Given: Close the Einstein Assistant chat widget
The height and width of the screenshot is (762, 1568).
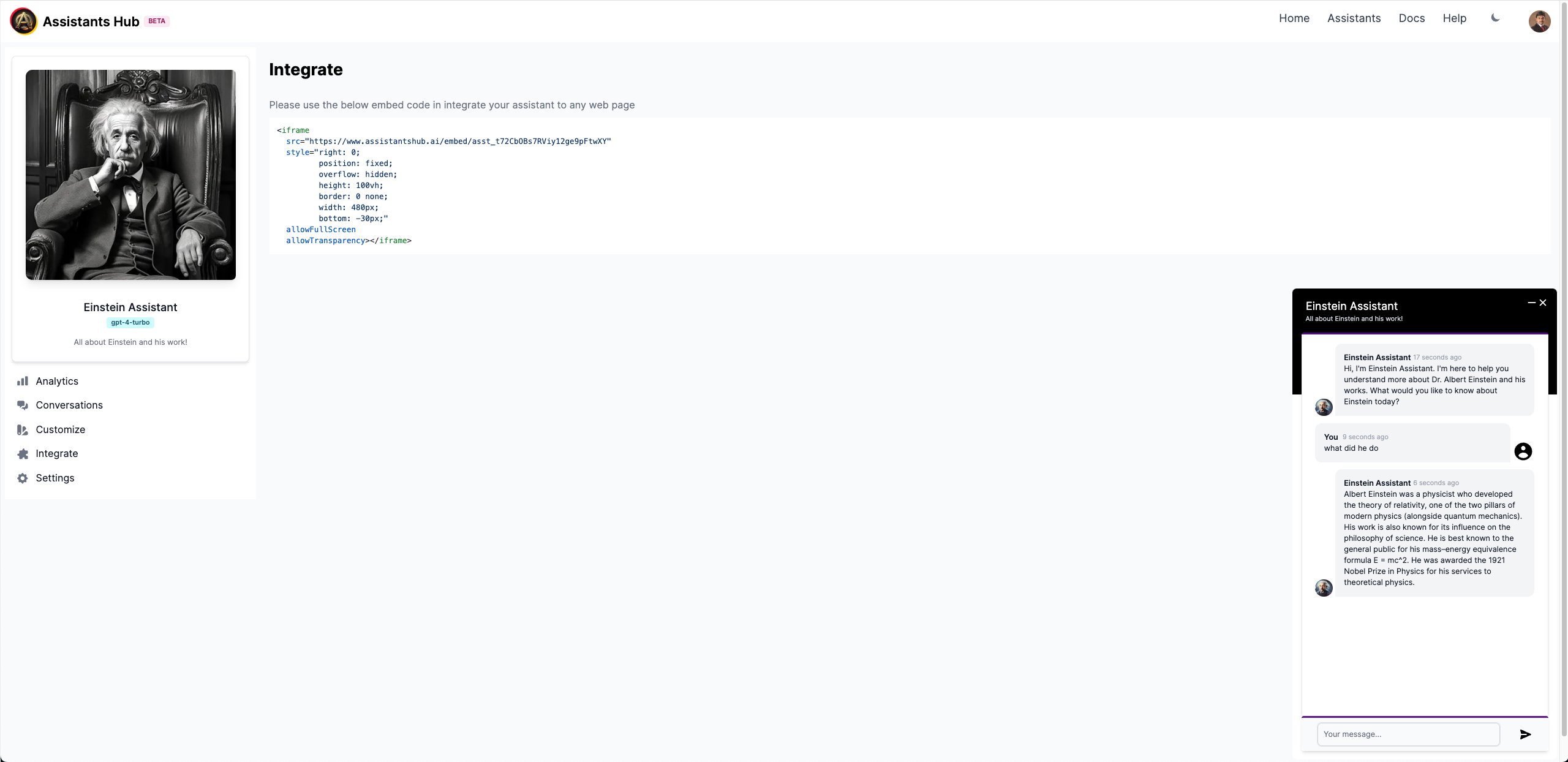Looking at the screenshot, I should [x=1543, y=303].
